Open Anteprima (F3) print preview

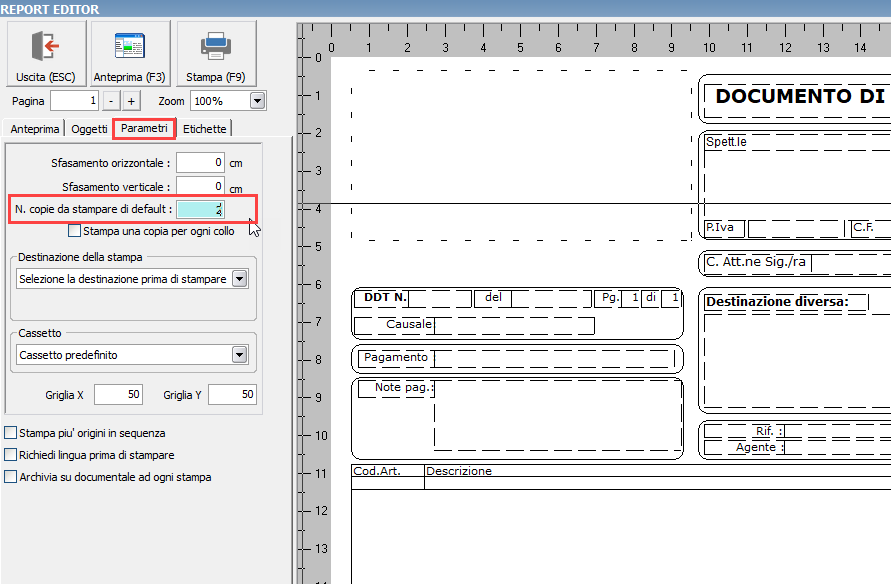click(130, 54)
